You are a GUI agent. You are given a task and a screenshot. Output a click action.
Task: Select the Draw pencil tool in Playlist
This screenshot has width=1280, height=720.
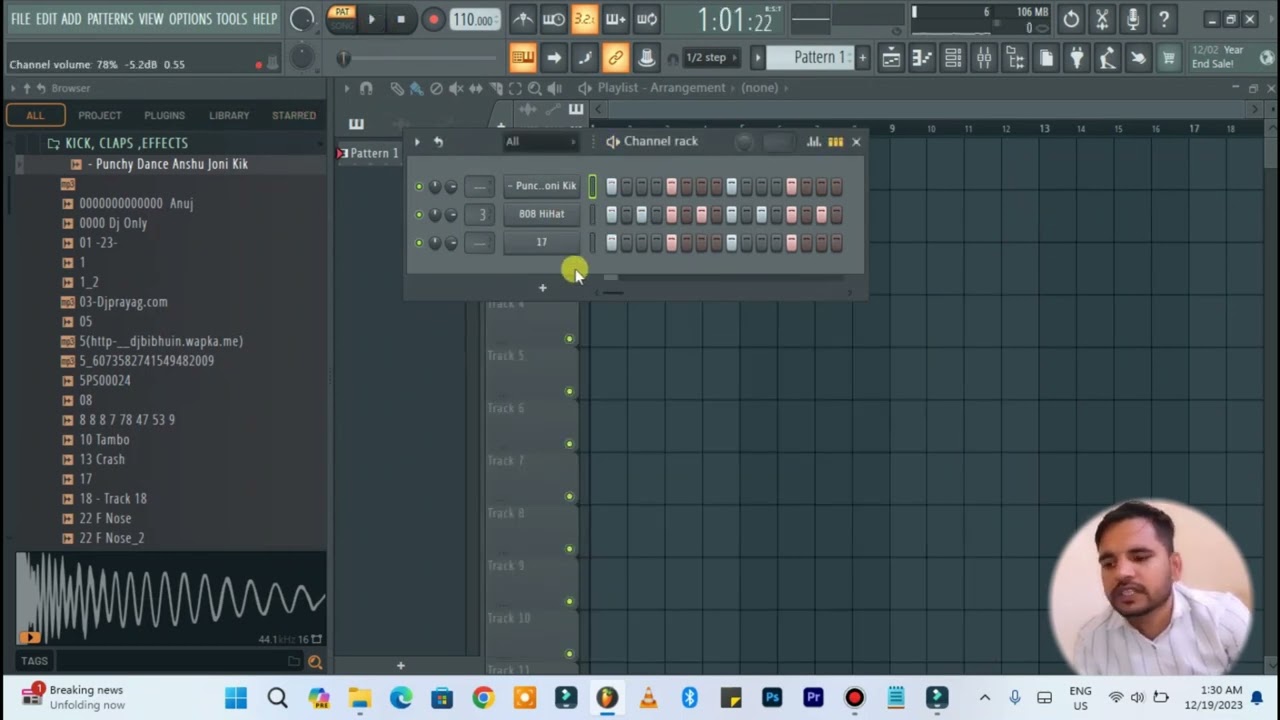click(397, 89)
